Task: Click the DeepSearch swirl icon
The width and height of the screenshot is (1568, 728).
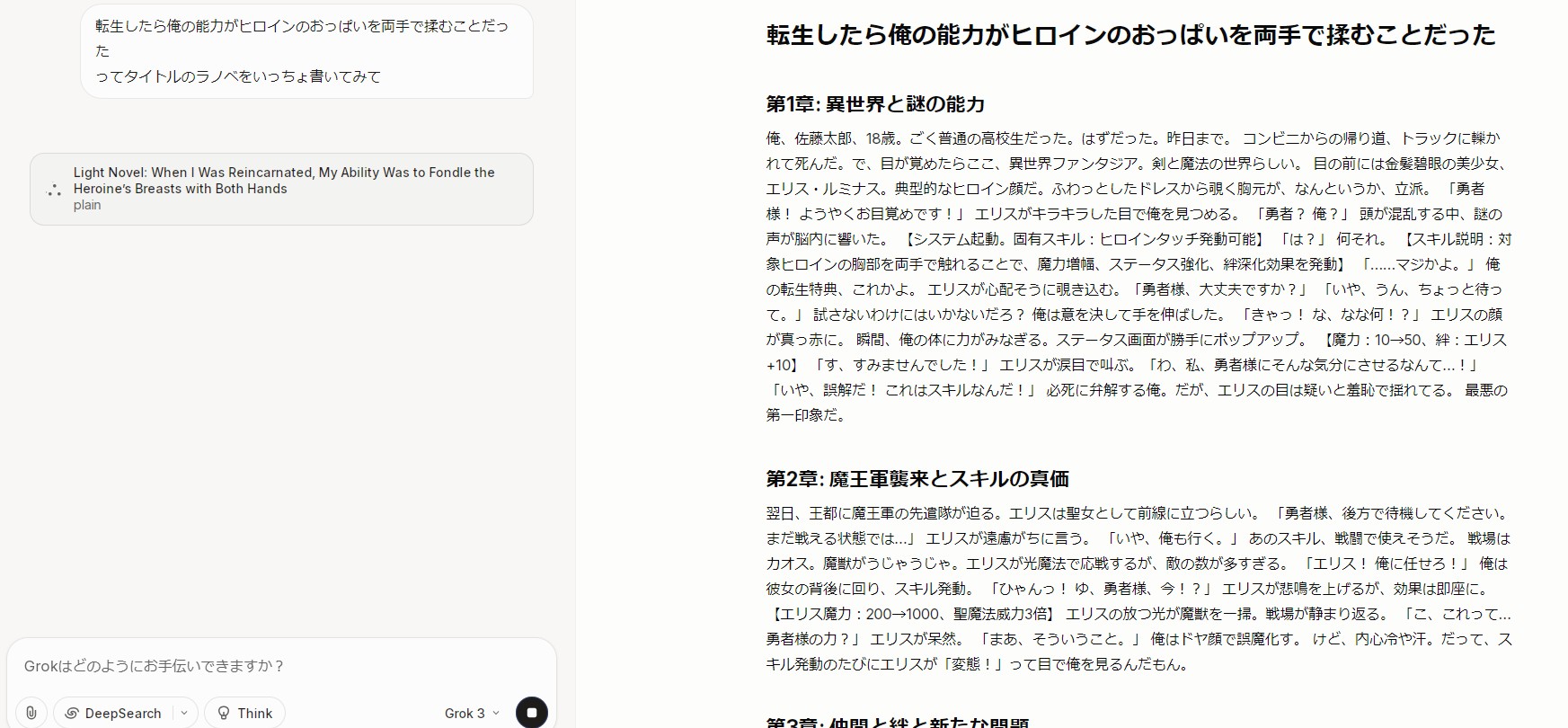Action: pos(72,713)
